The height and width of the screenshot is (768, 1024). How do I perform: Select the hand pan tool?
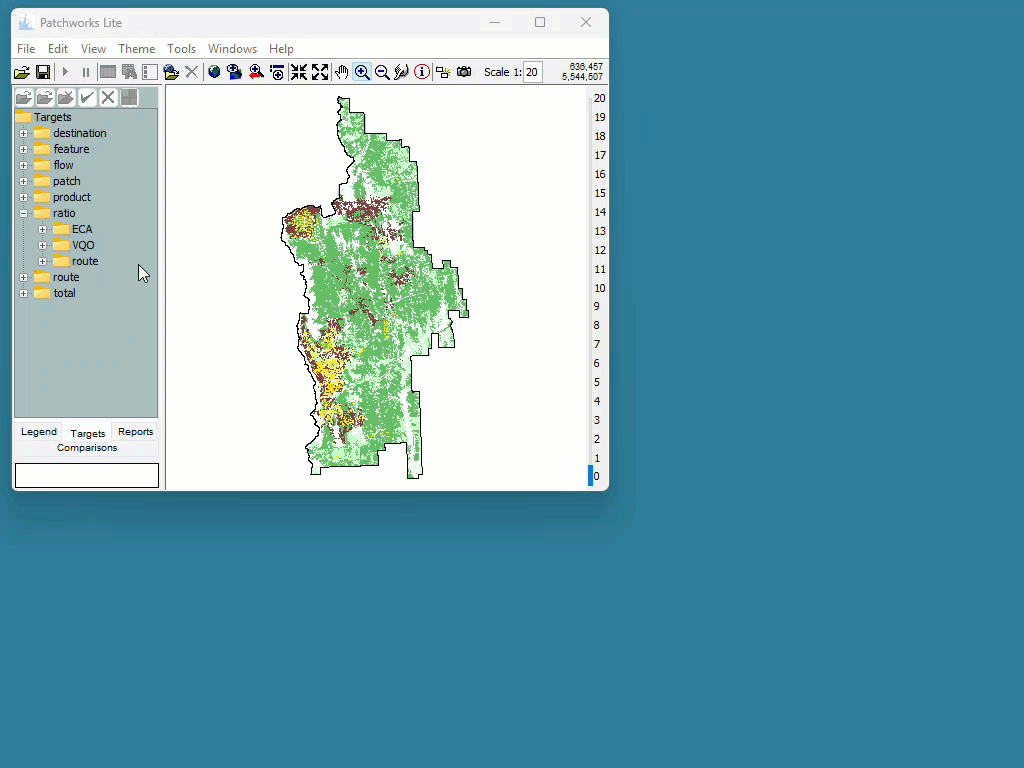coord(342,72)
